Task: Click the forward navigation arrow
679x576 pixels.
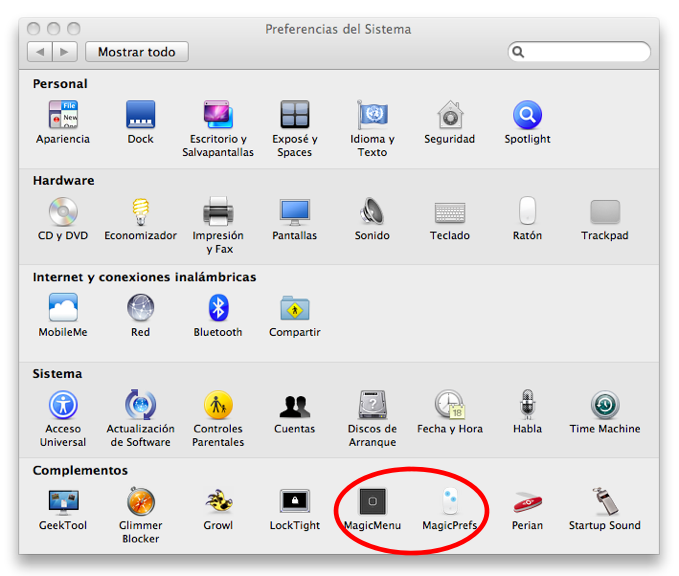Action: [64, 52]
